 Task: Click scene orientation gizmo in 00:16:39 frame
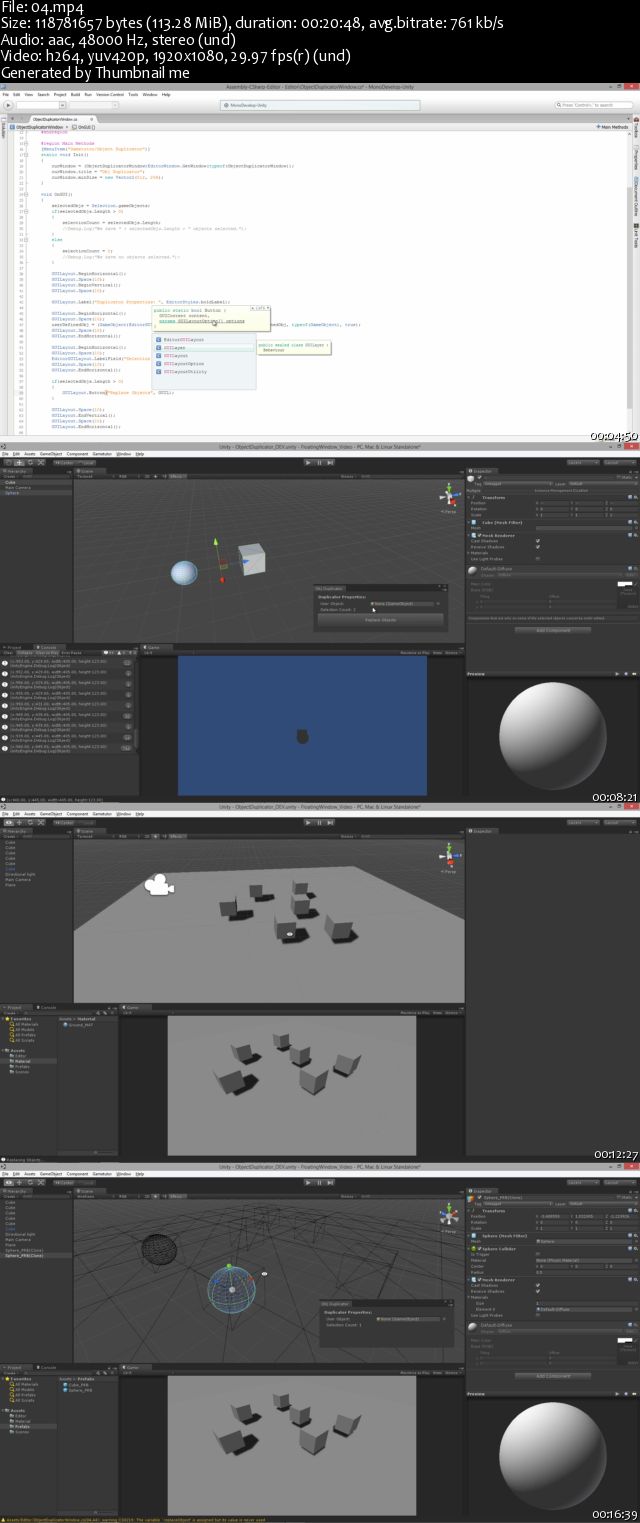[x=451, y=1213]
